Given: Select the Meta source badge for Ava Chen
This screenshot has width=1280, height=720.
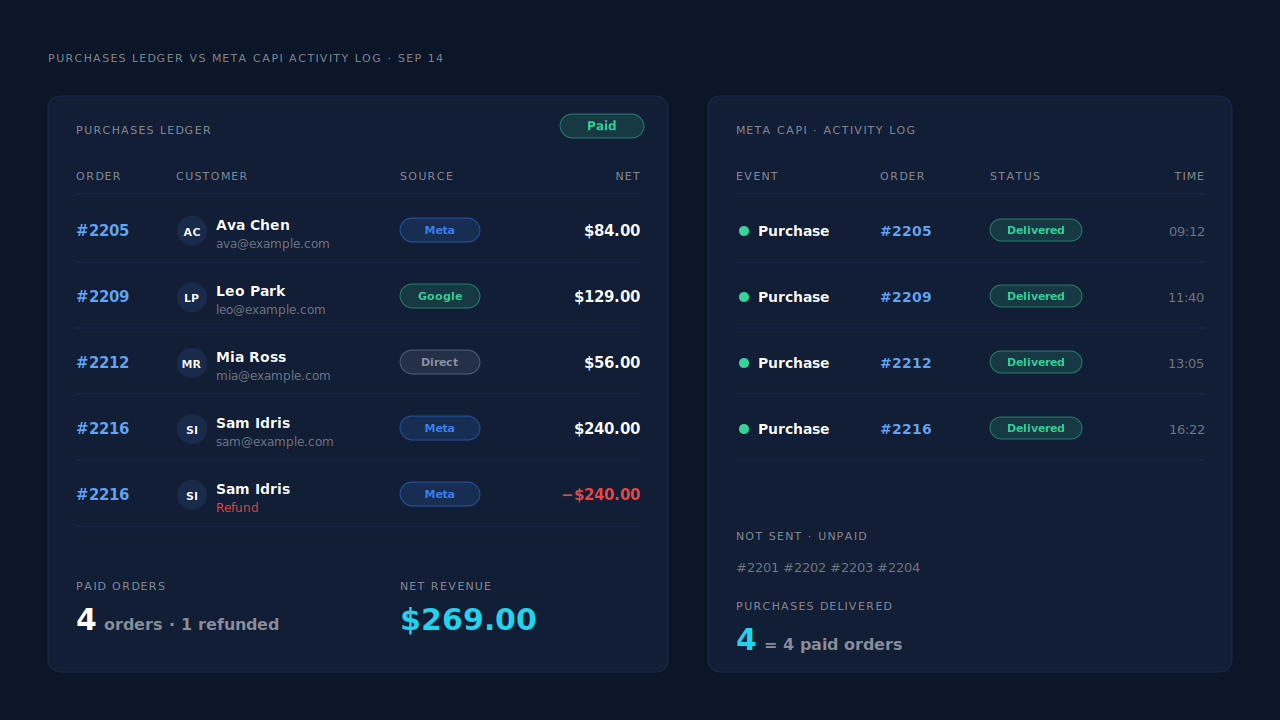Looking at the screenshot, I should [x=440, y=230].
